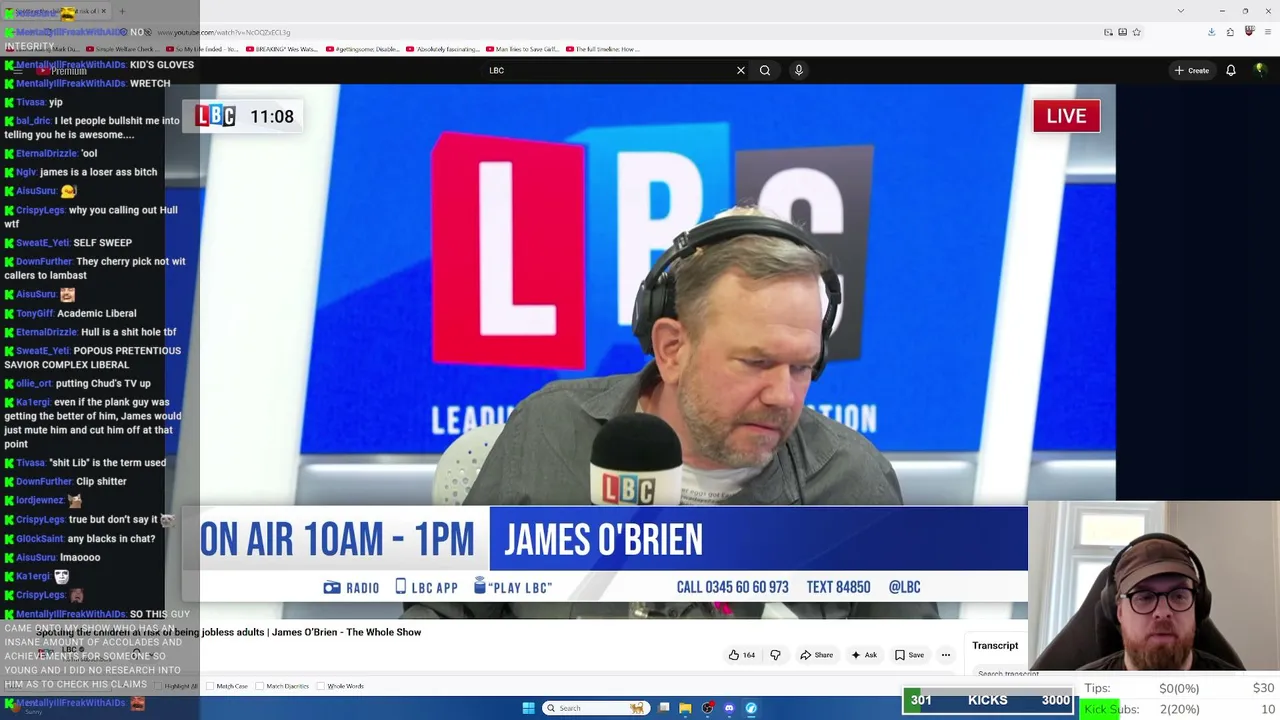Open 'So My Life Ended' bookmark
Viewport: 1280px width, 720px height.
pyautogui.click(x=202, y=49)
